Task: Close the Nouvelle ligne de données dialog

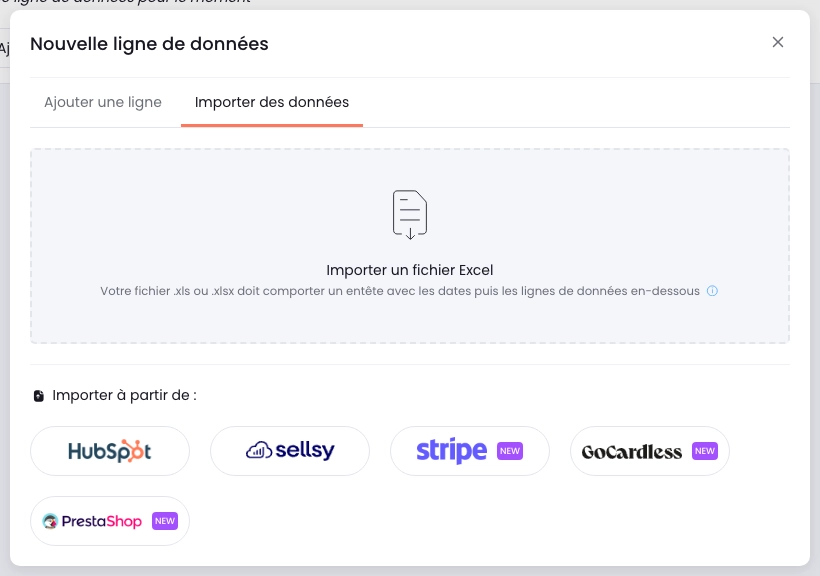Action: point(778,42)
